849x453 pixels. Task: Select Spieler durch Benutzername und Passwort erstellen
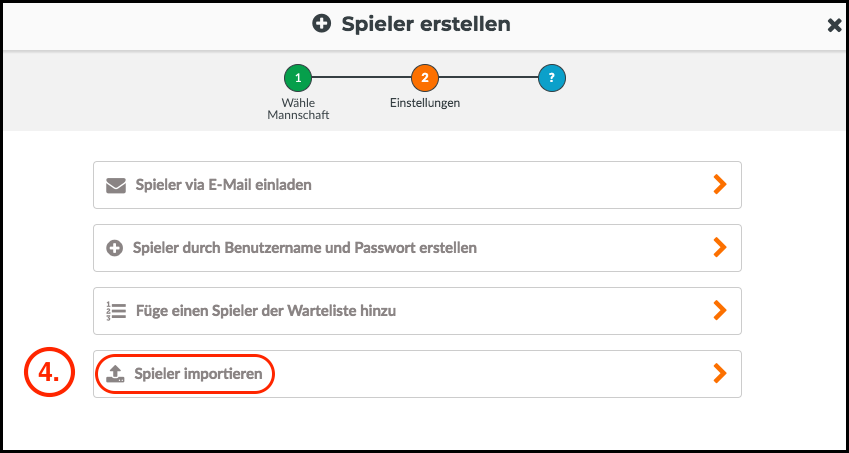[417, 248]
